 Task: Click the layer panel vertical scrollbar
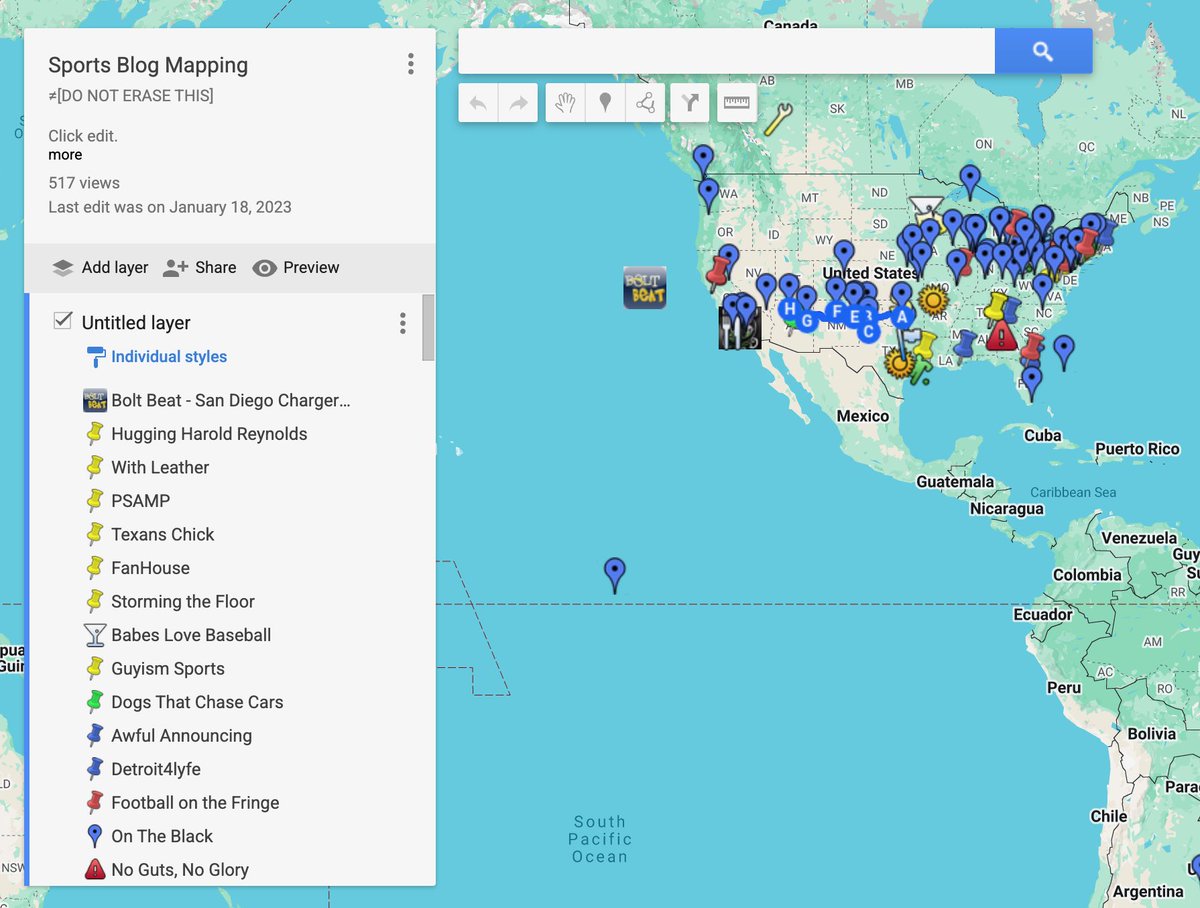click(x=428, y=327)
